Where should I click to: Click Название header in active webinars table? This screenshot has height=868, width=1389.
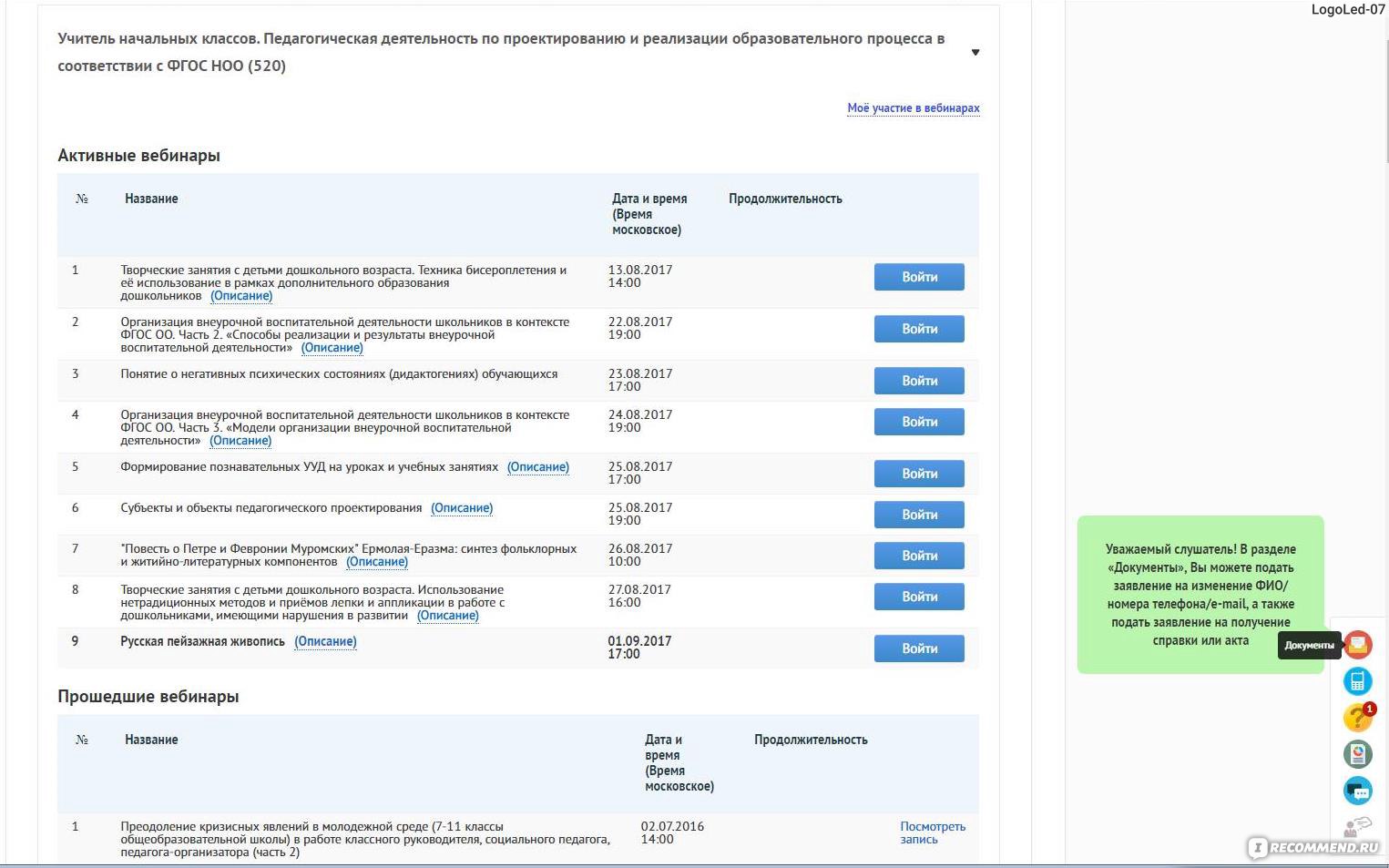tap(151, 199)
